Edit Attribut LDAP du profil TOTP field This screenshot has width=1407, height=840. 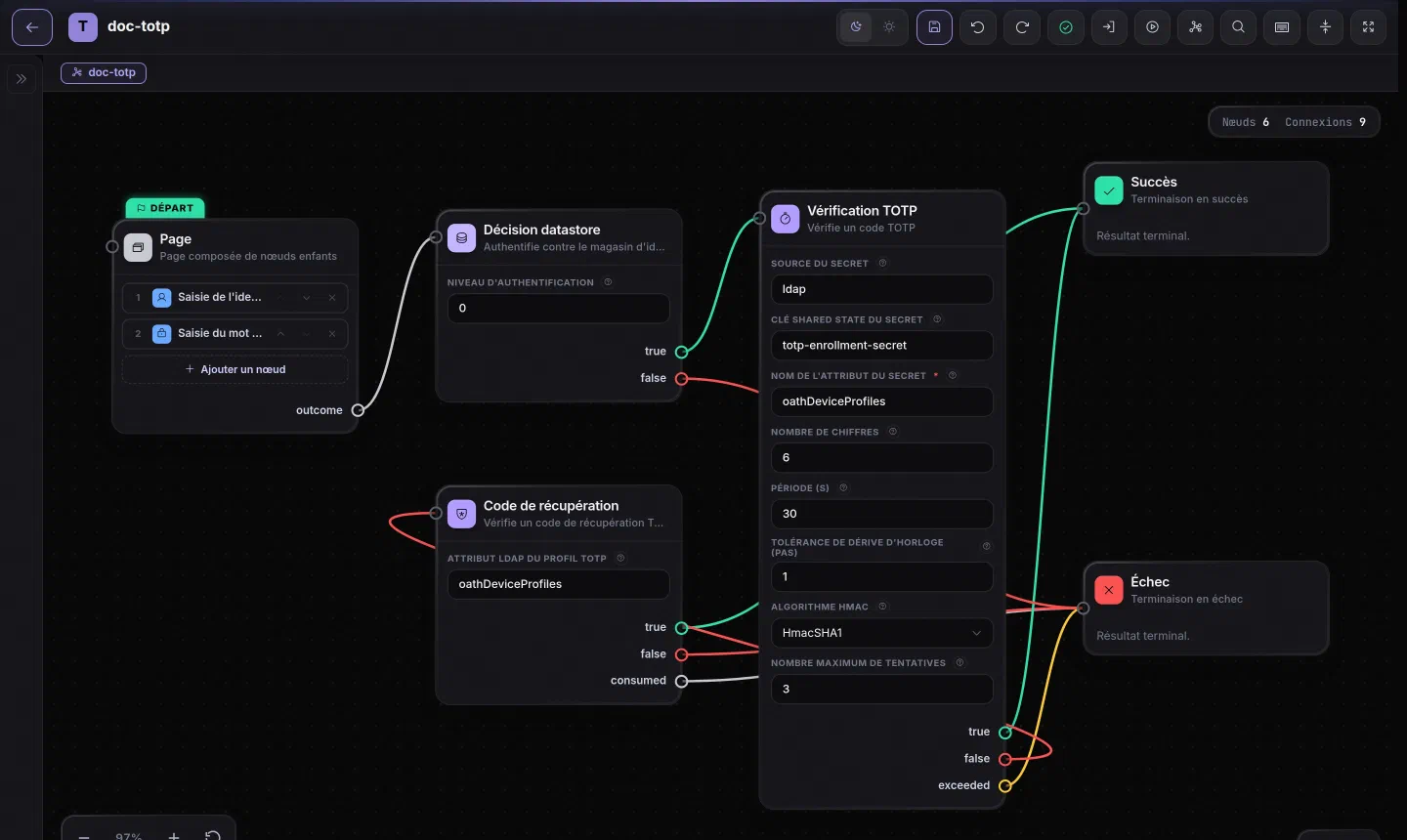pyautogui.click(x=559, y=584)
